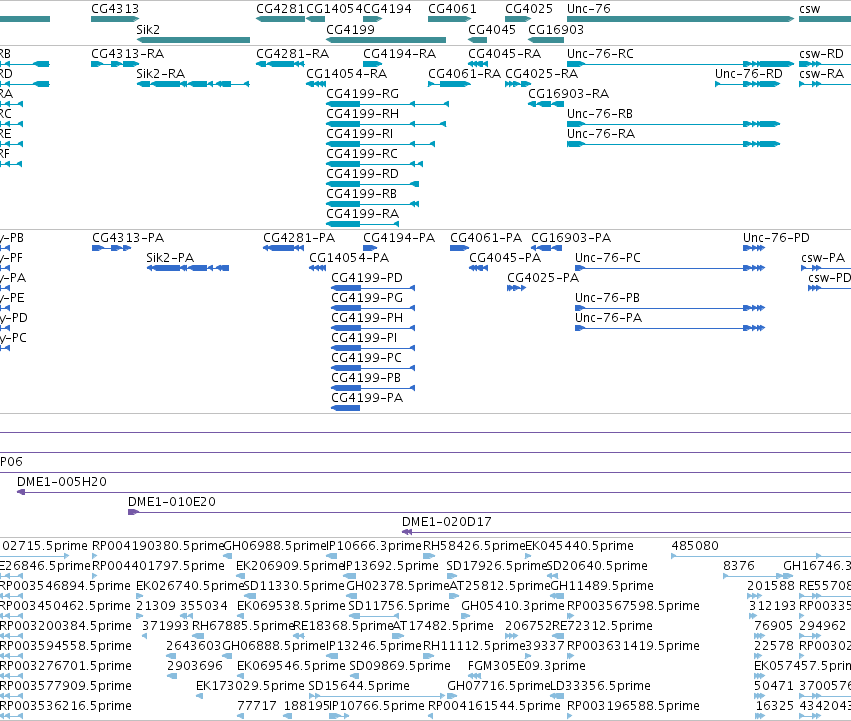Select EST RP004190380.5prime
This screenshot has width=851, height=721.
[158, 546]
